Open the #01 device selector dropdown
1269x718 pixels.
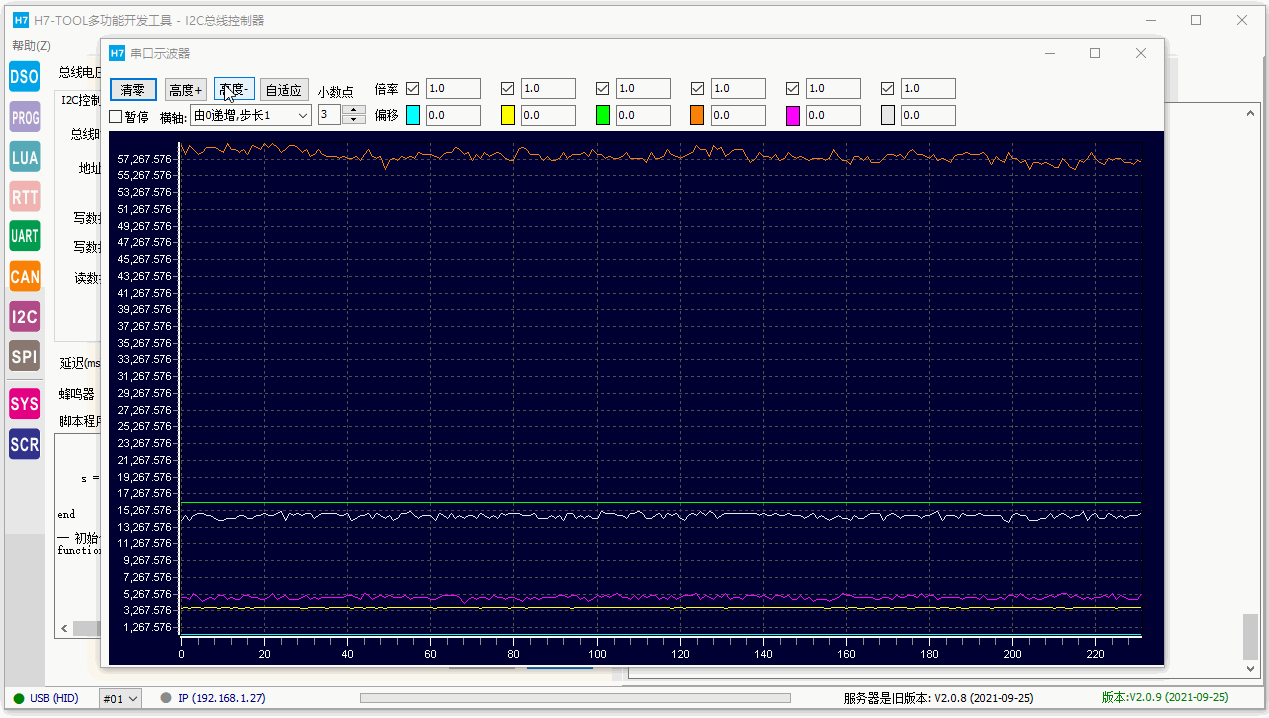[x=120, y=698]
